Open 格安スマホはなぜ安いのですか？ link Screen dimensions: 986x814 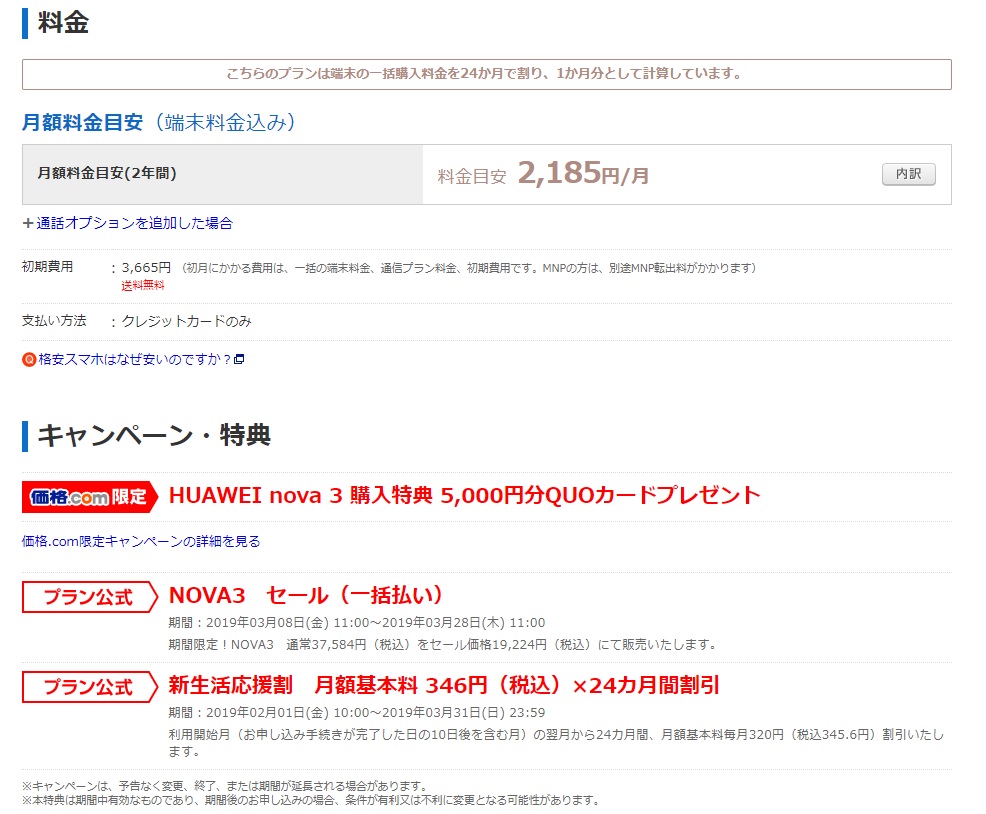pyautogui.click(x=135, y=359)
